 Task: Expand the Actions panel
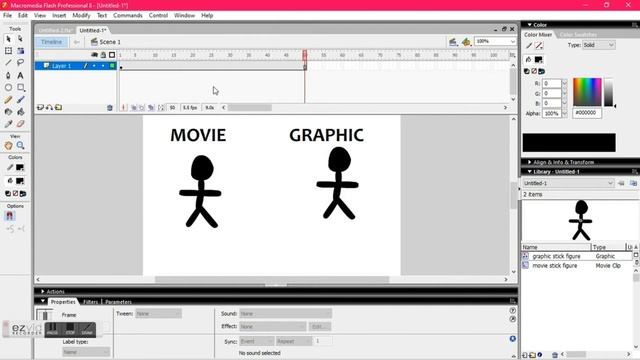(x=42, y=291)
